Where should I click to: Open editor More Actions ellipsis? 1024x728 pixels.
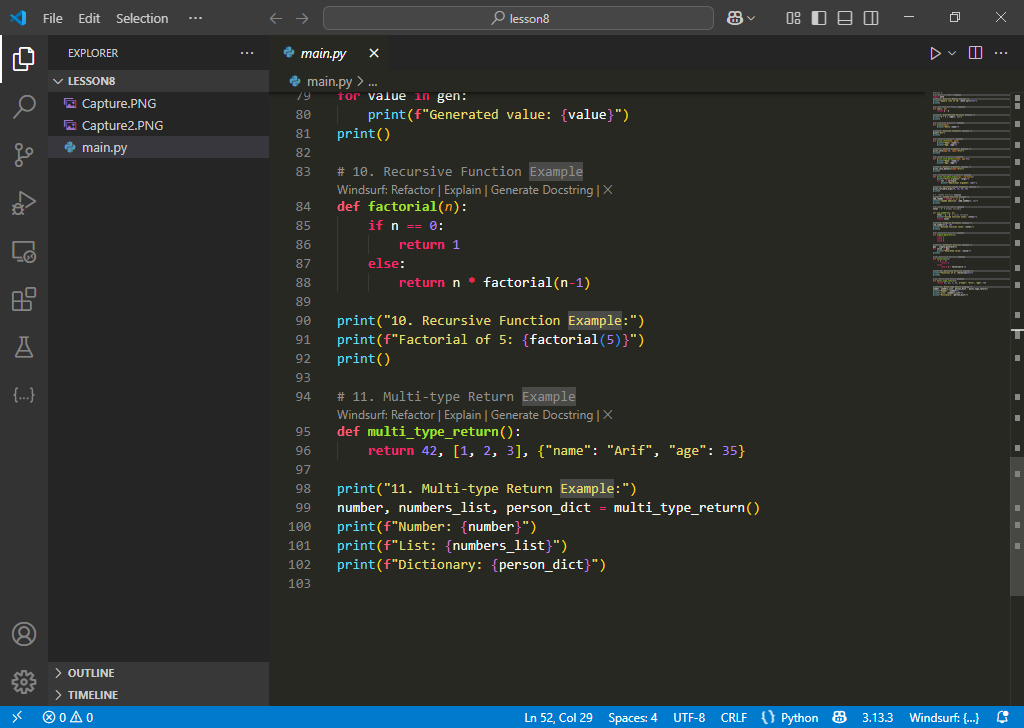(1001, 53)
